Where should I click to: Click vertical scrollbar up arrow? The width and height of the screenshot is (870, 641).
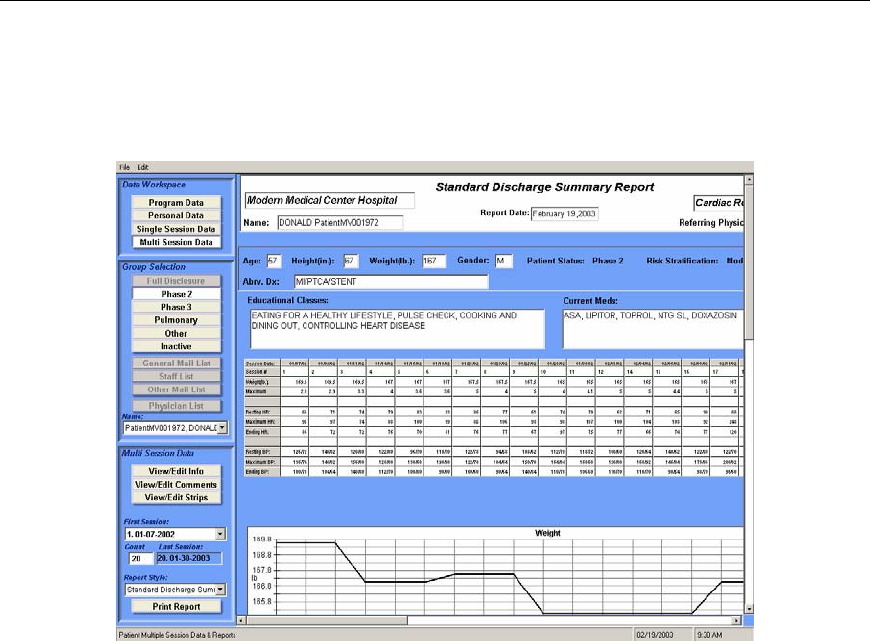[x=749, y=180]
